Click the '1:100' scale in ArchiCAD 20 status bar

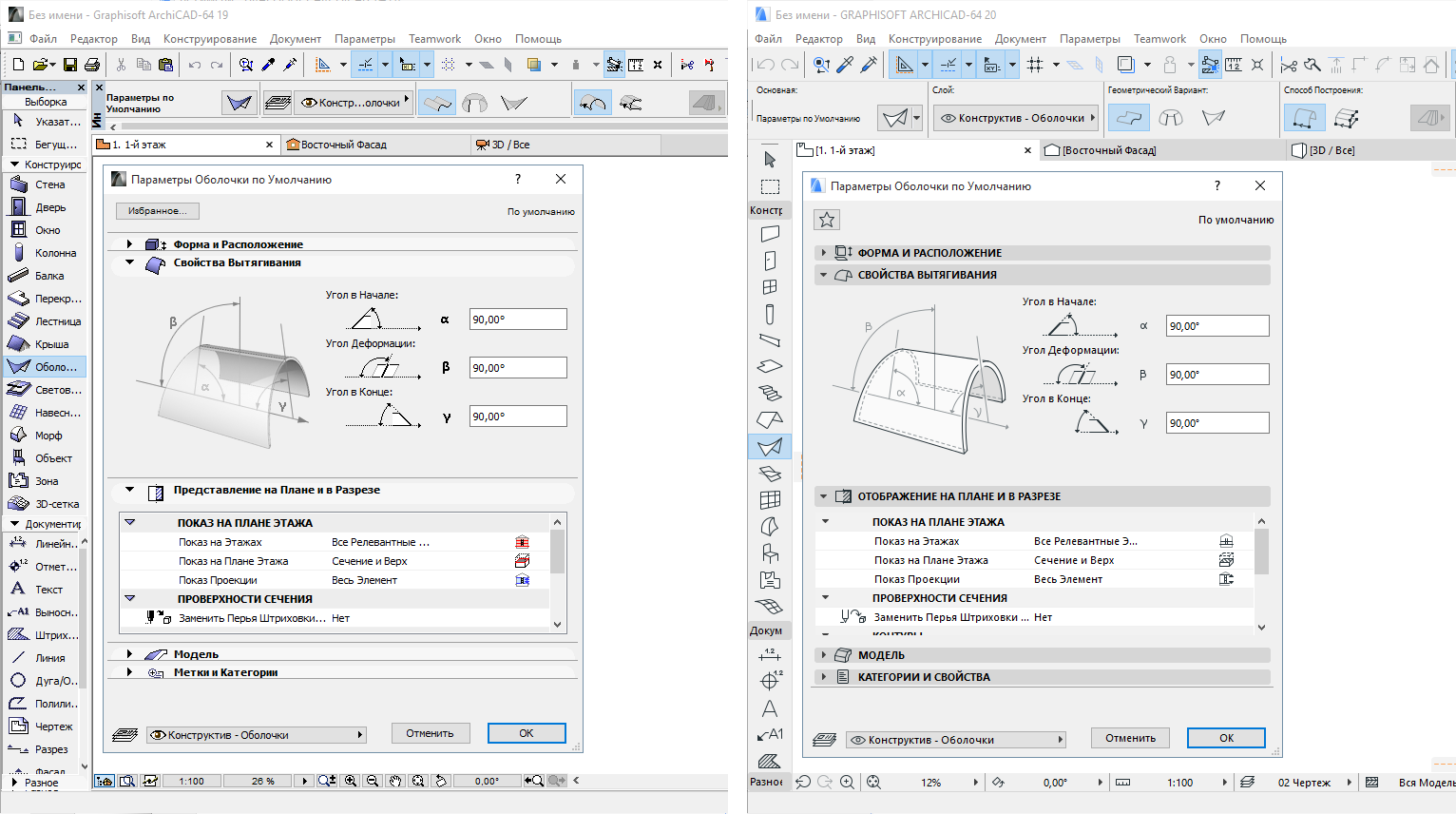(x=1179, y=783)
